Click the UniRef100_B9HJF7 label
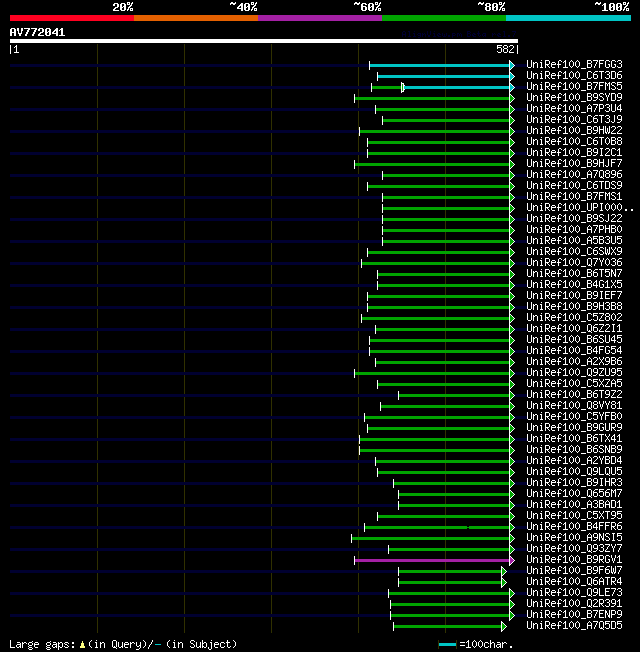 click(574, 164)
